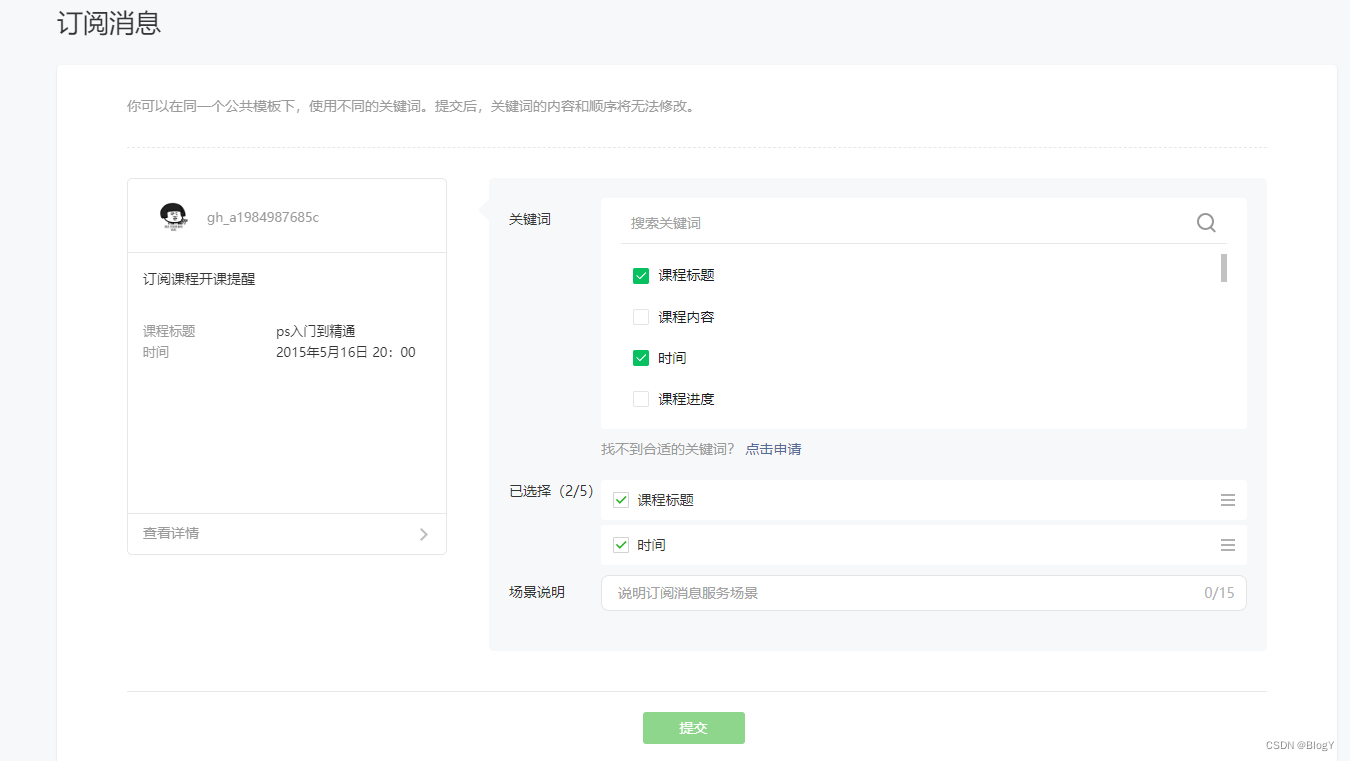Select the 时间 keyword row label
Image resolution: width=1350 pixels, height=761 pixels.
672,357
